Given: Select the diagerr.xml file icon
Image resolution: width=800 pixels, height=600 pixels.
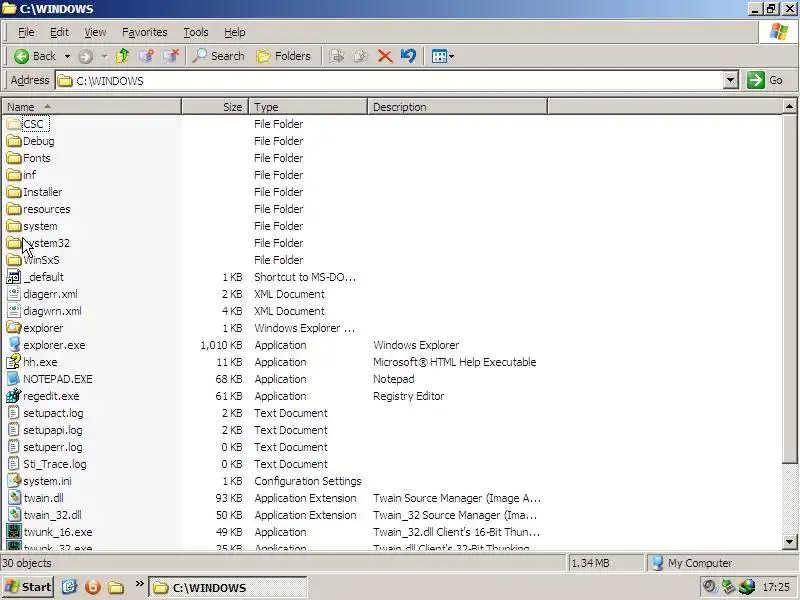Looking at the screenshot, I should 14,294.
